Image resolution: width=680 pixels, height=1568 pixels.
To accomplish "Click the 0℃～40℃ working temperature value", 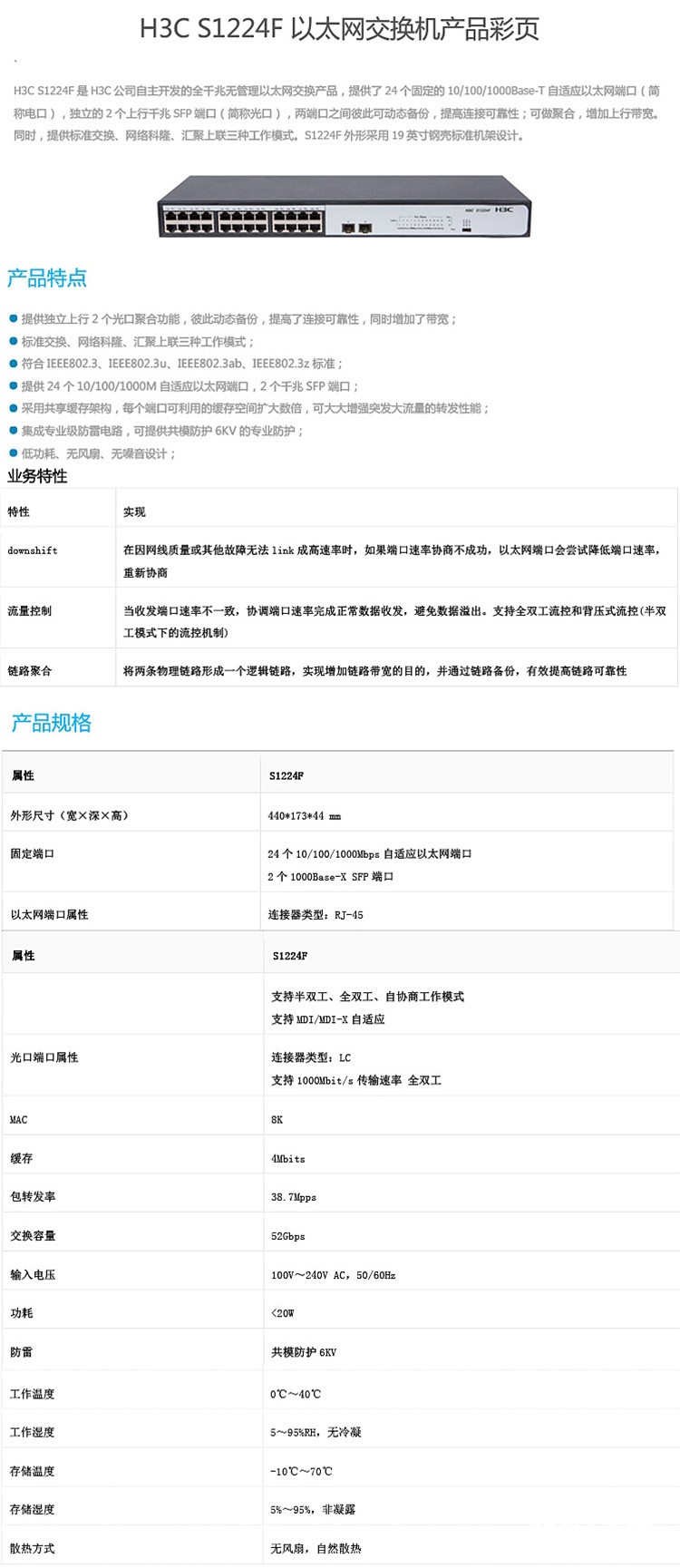I will (x=296, y=1394).
